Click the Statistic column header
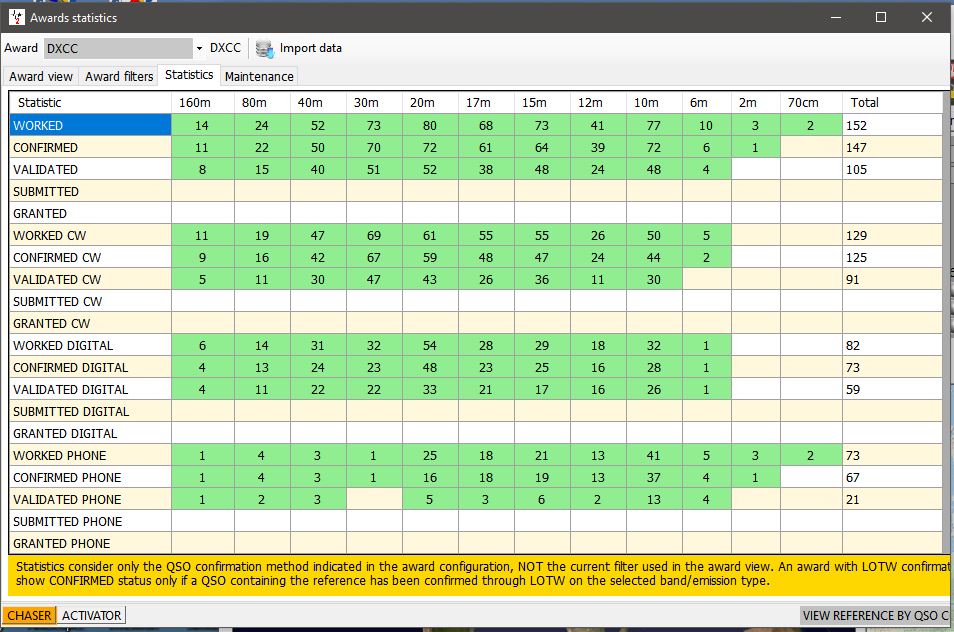954x632 pixels. [x=91, y=103]
